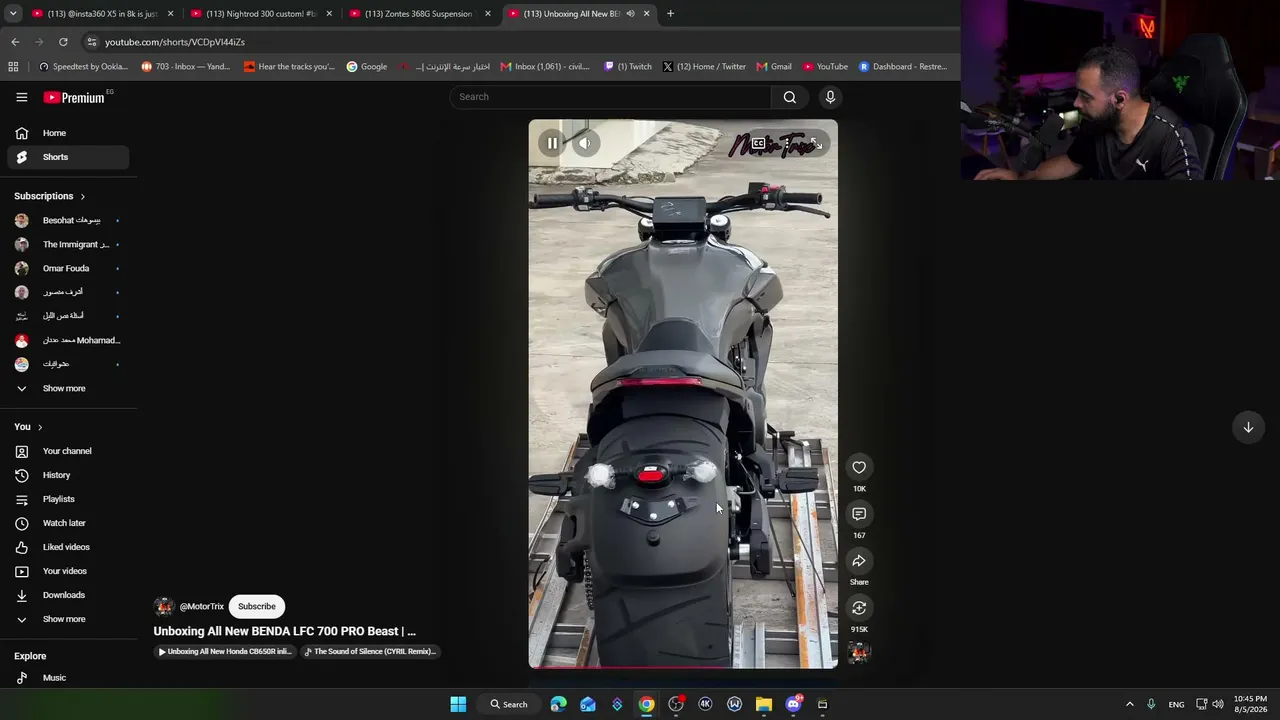Open The Immigrant subscription channel

pos(68,244)
